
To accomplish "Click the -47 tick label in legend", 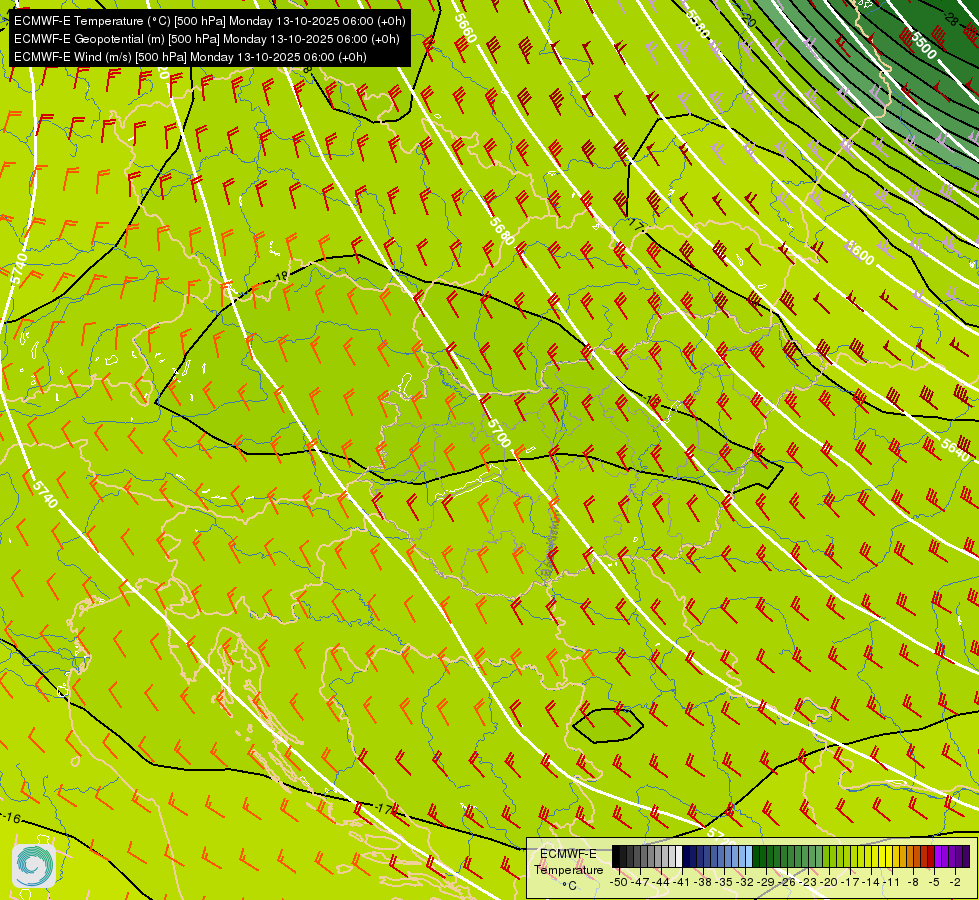I will point(641,882).
